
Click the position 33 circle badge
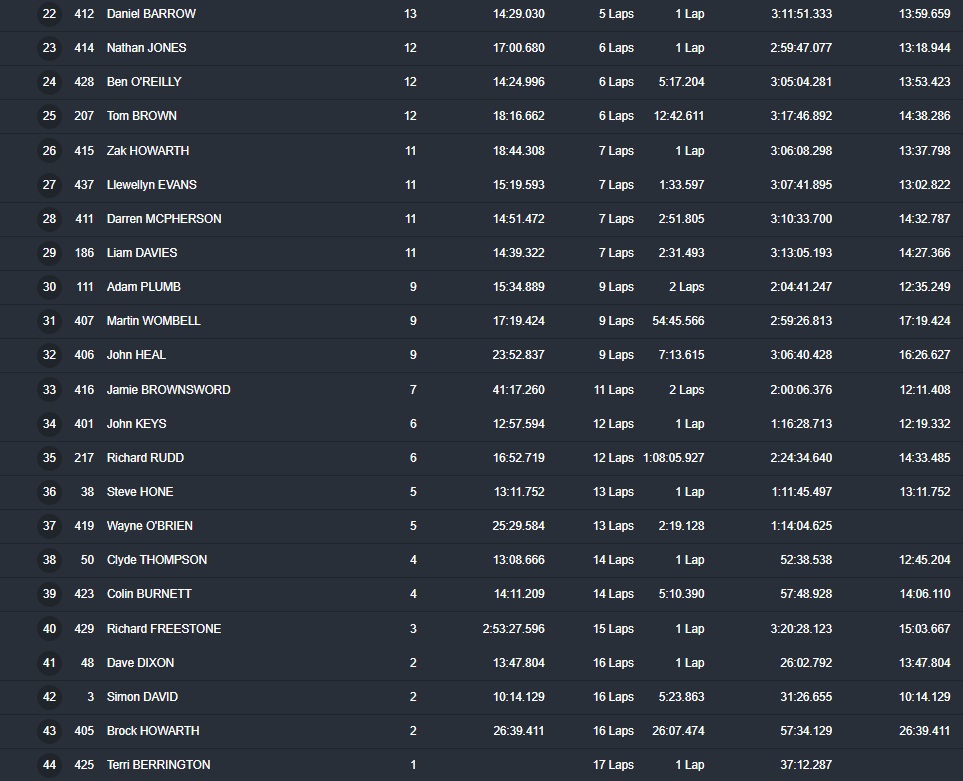[49, 390]
